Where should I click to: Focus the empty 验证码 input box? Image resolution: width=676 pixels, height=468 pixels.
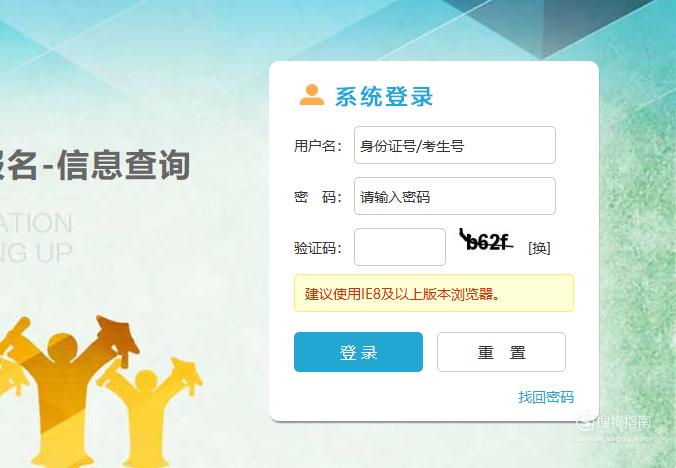[x=400, y=247]
